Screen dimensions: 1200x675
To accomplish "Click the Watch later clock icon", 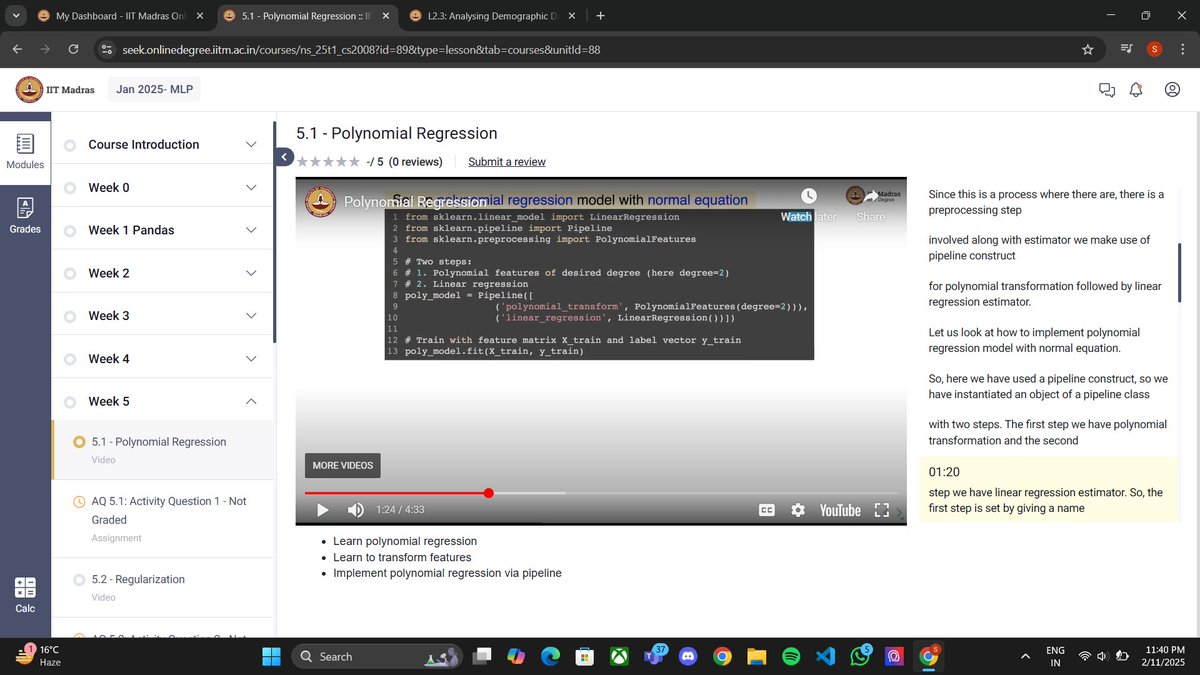I will (810, 196).
